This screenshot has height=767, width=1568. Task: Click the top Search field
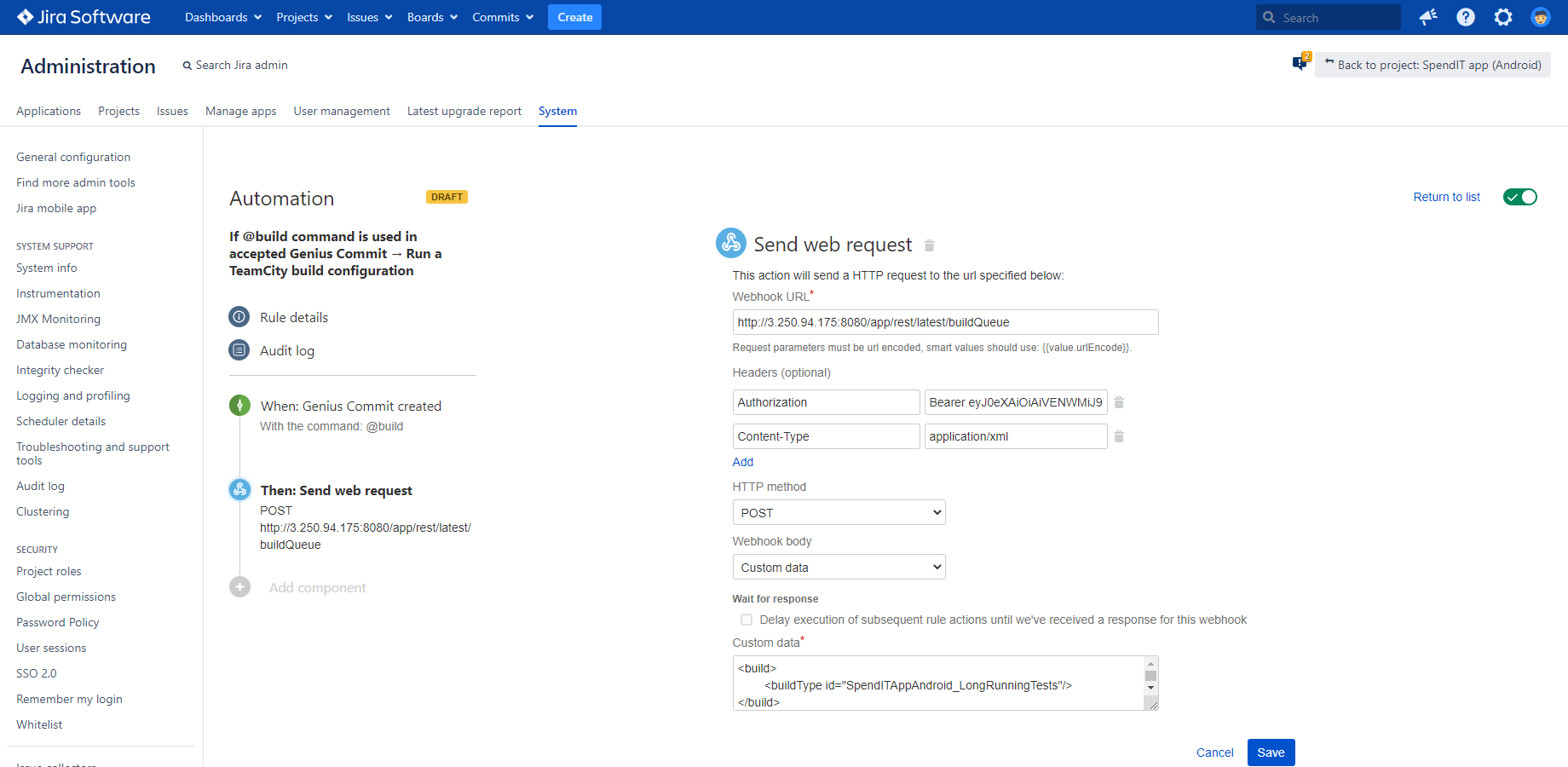(1328, 17)
